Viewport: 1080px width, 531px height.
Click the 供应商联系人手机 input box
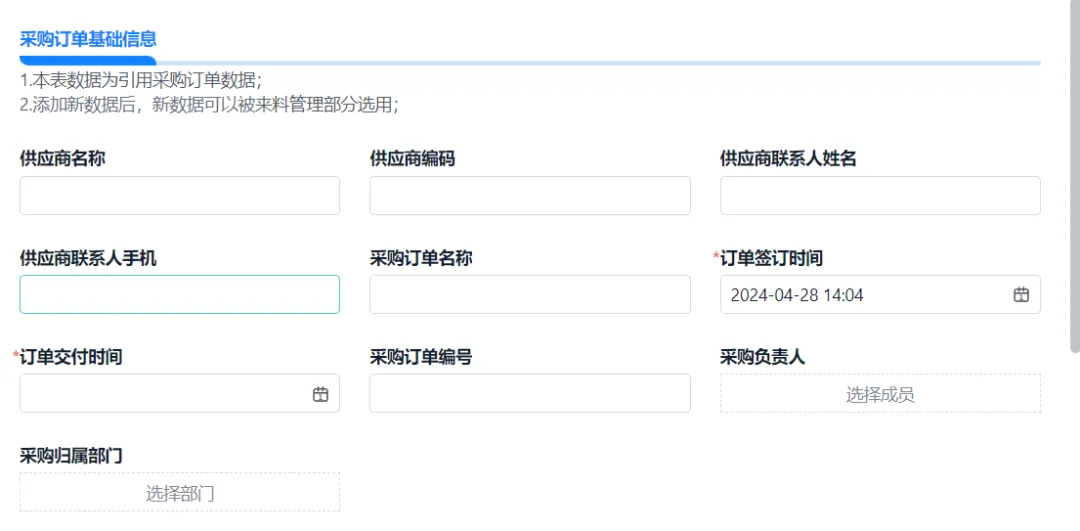click(180, 295)
